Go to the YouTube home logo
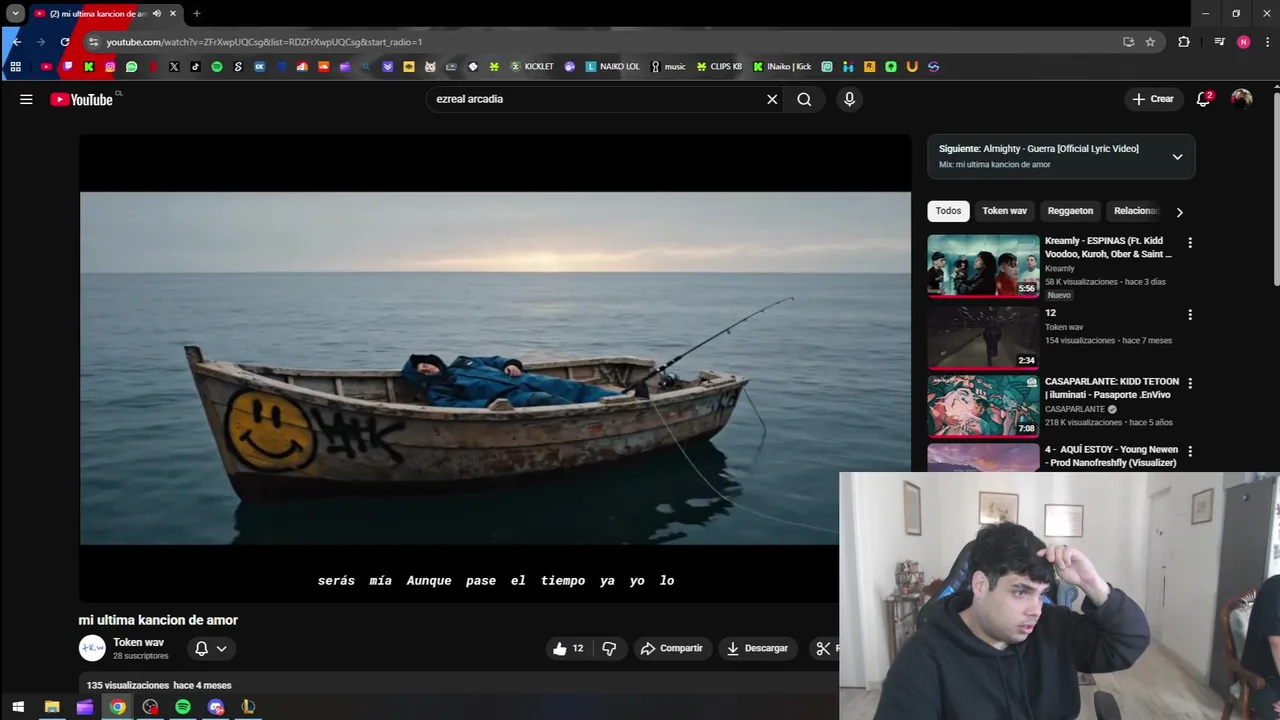Image resolution: width=1280 pixels, height=720 pixels. coord(82,99)
